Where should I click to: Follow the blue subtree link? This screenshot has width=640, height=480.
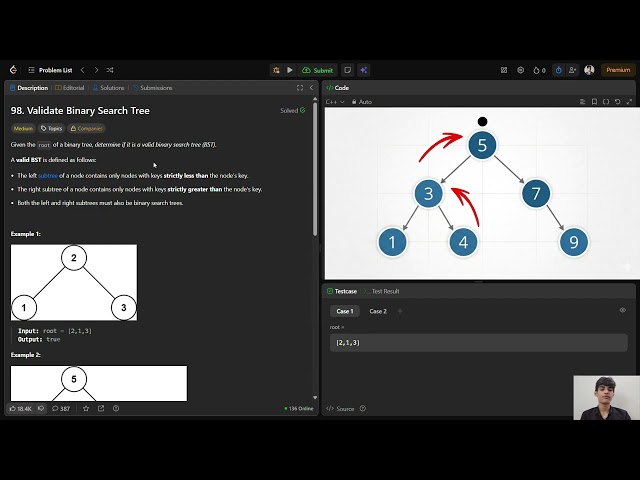pos(48,176)
